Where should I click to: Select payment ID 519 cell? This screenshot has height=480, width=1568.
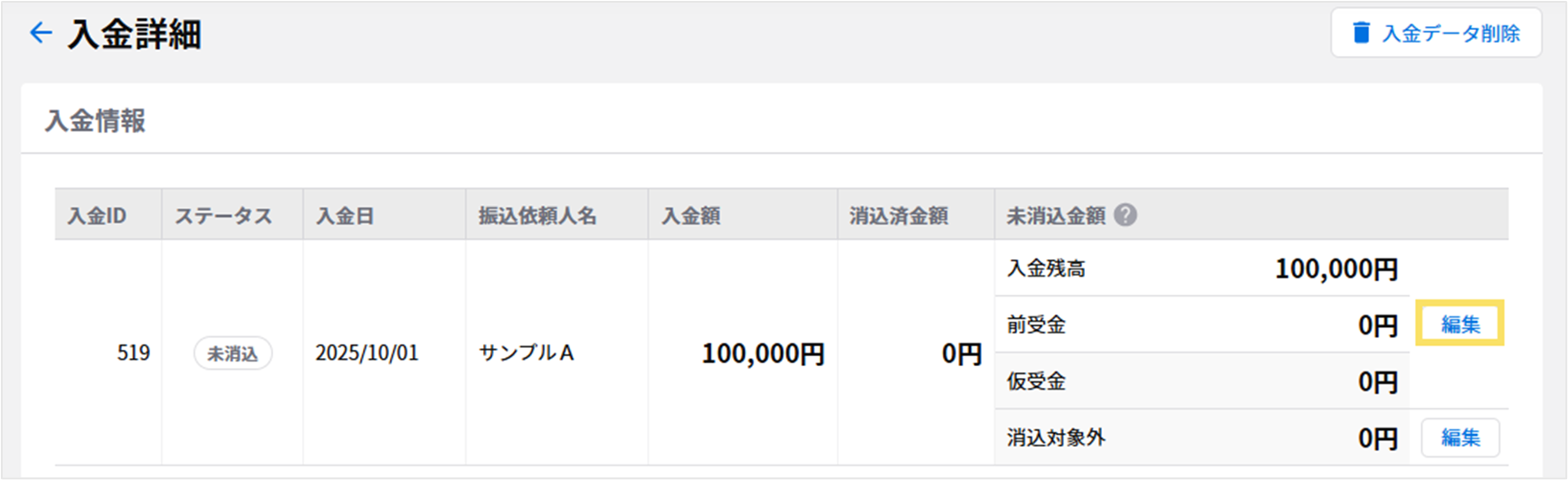(133, 353)
